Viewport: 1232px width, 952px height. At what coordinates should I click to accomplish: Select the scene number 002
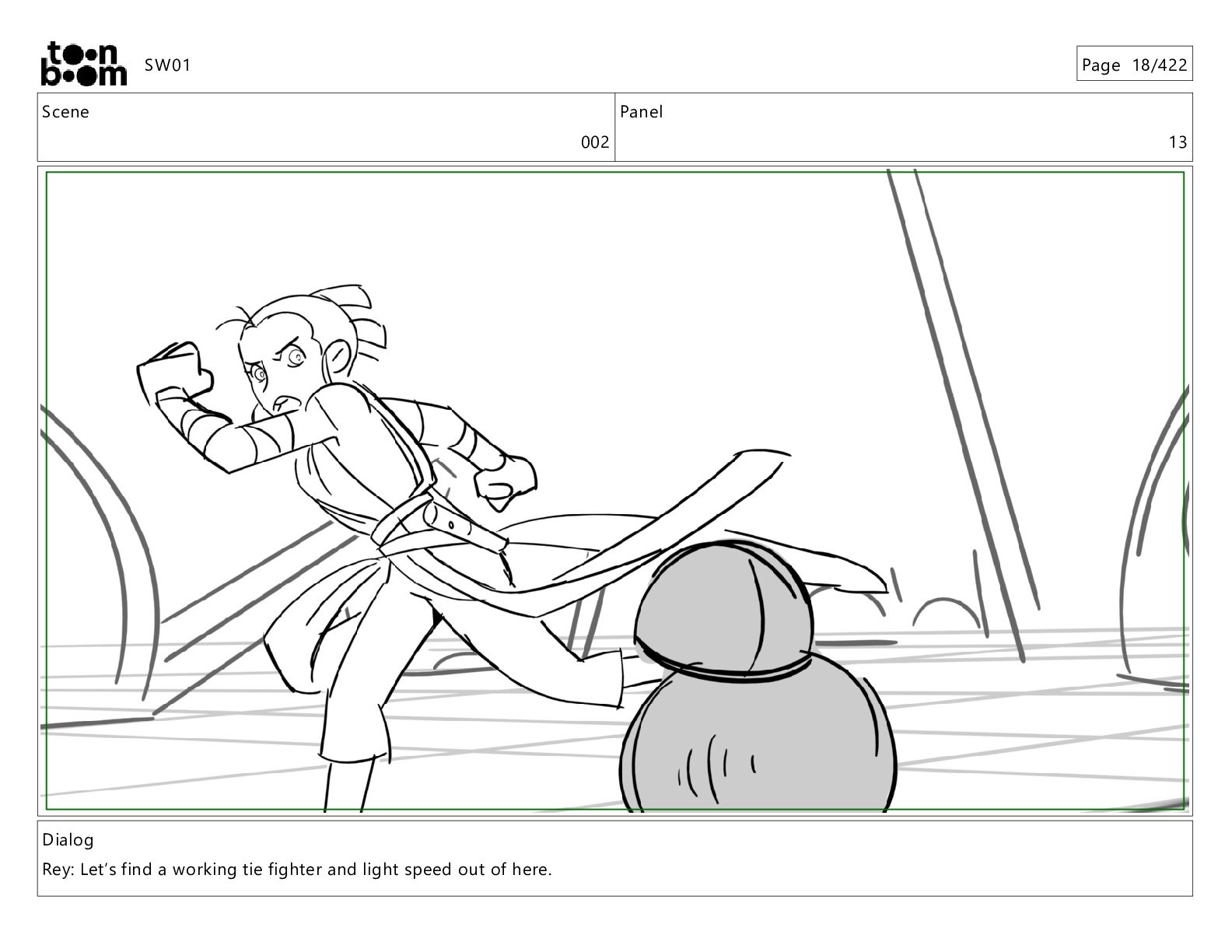[x=595, y=142]
